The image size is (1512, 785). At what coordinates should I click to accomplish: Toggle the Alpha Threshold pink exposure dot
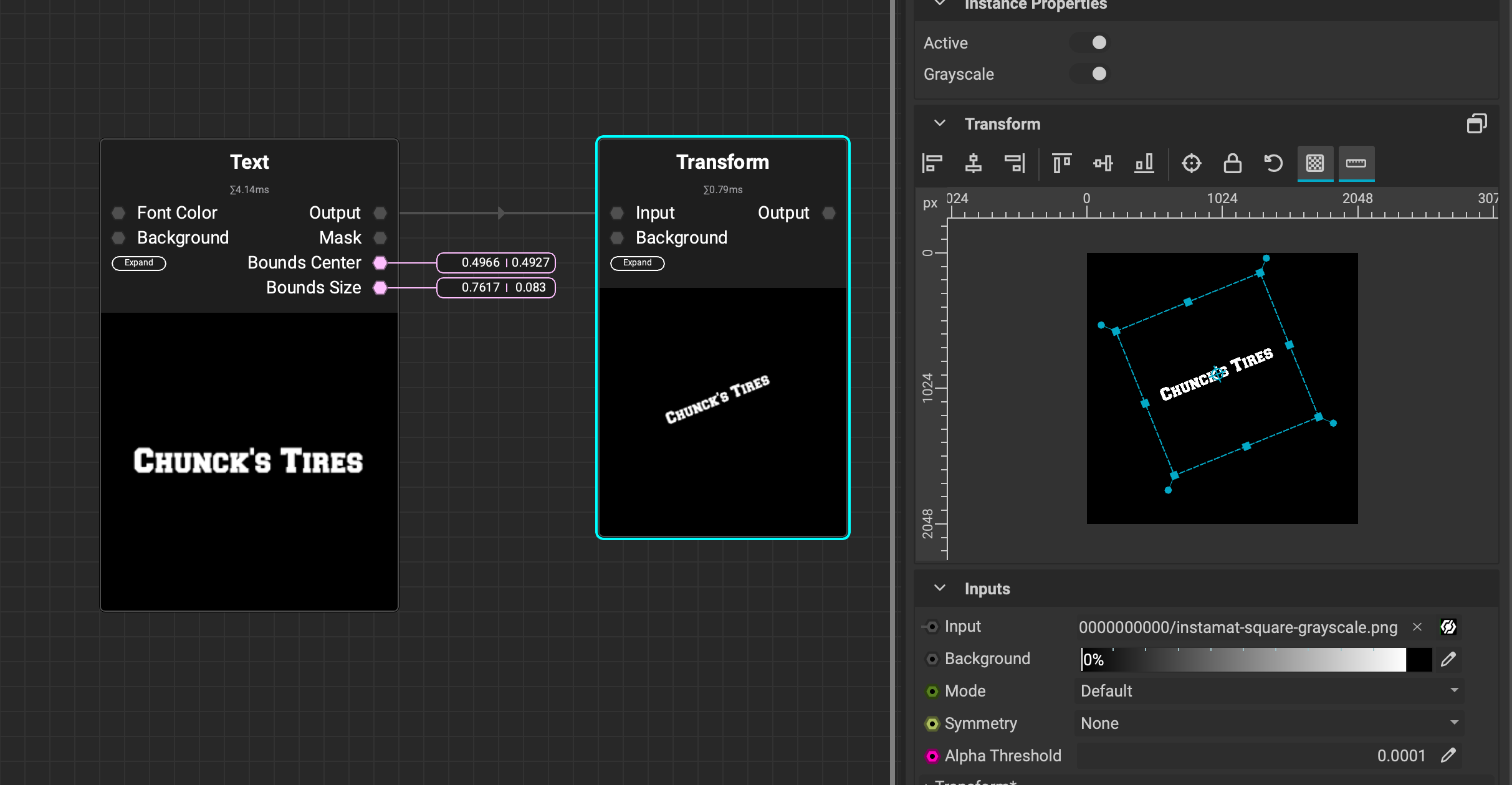pos(932,756)
